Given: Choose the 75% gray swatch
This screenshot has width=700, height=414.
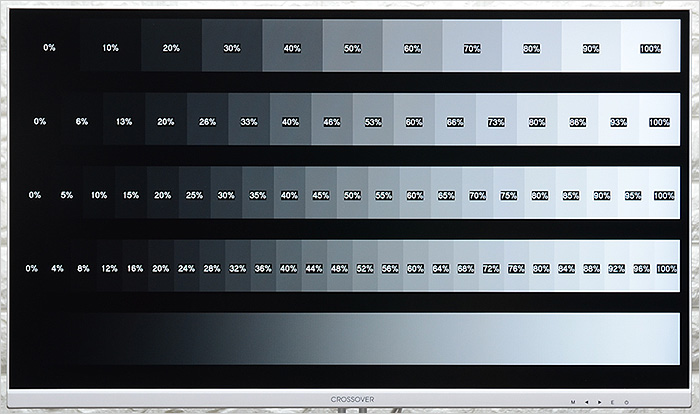Looking at the screenshot, I should 509,195.
